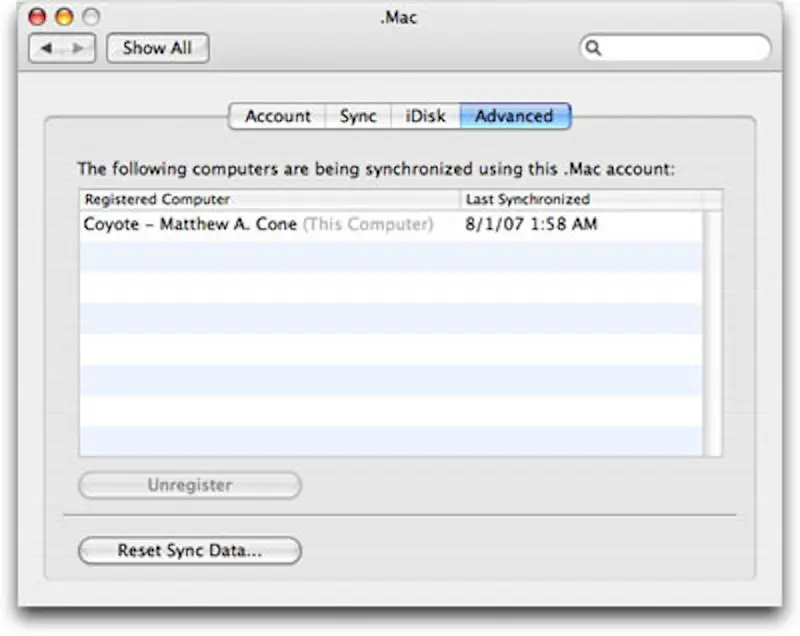Image resolution: width=800 pixels, height=636 pixels.
Task: Click the .Mac window title
Action: click(398, 16)
